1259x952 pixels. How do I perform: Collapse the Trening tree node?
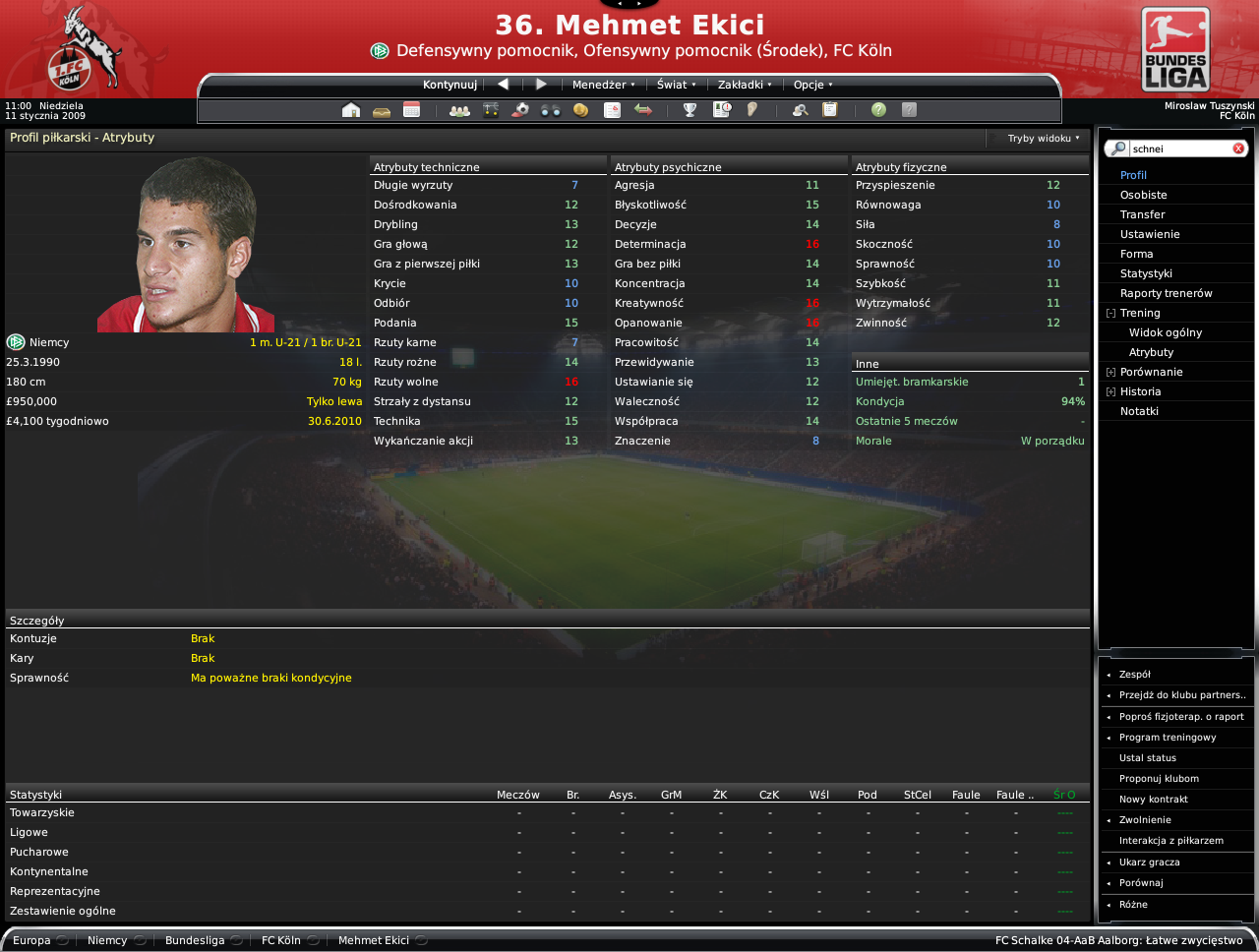click(1110, 313)
